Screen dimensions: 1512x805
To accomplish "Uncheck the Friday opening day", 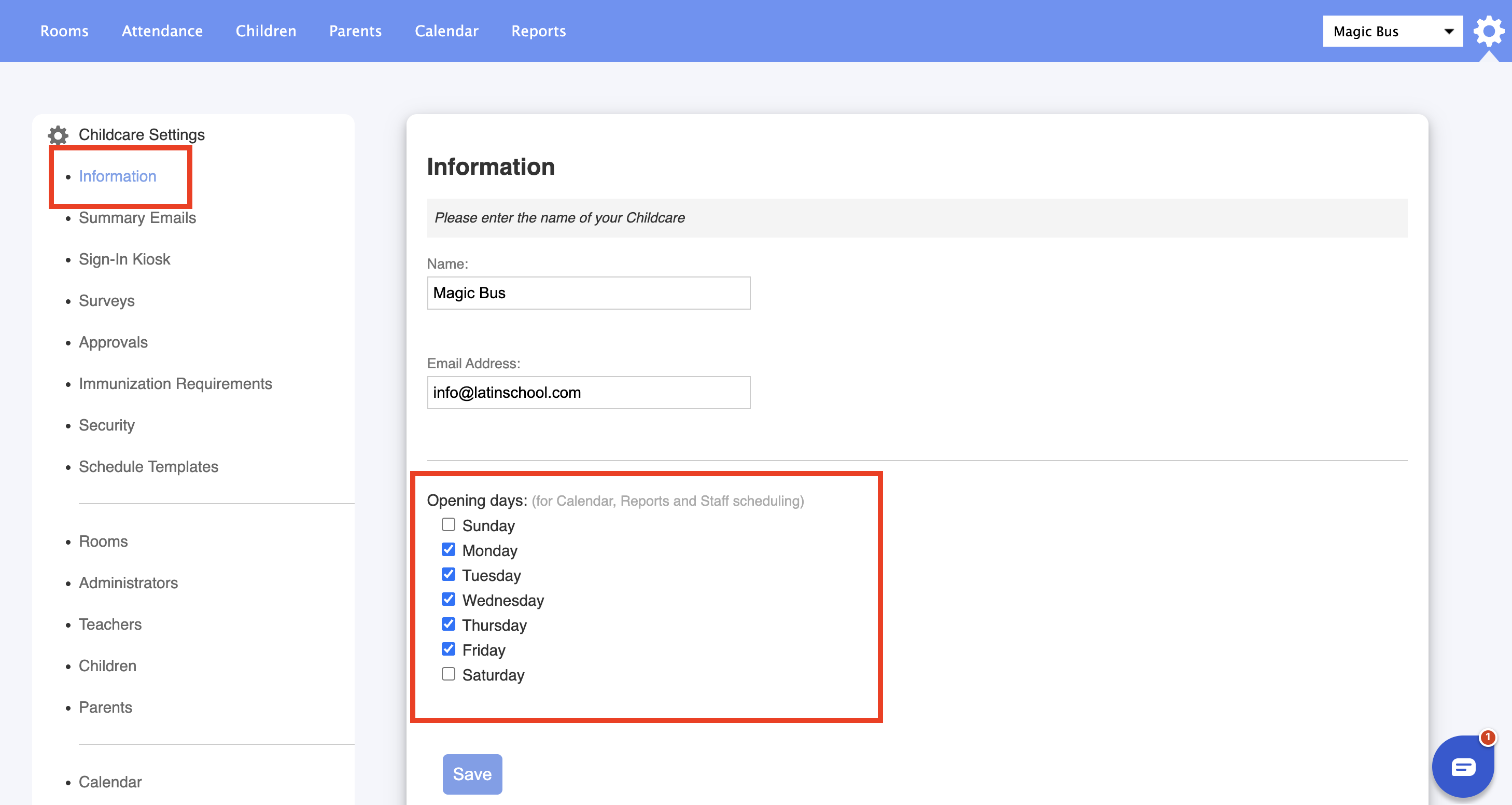I will click(x=449, y=649).
